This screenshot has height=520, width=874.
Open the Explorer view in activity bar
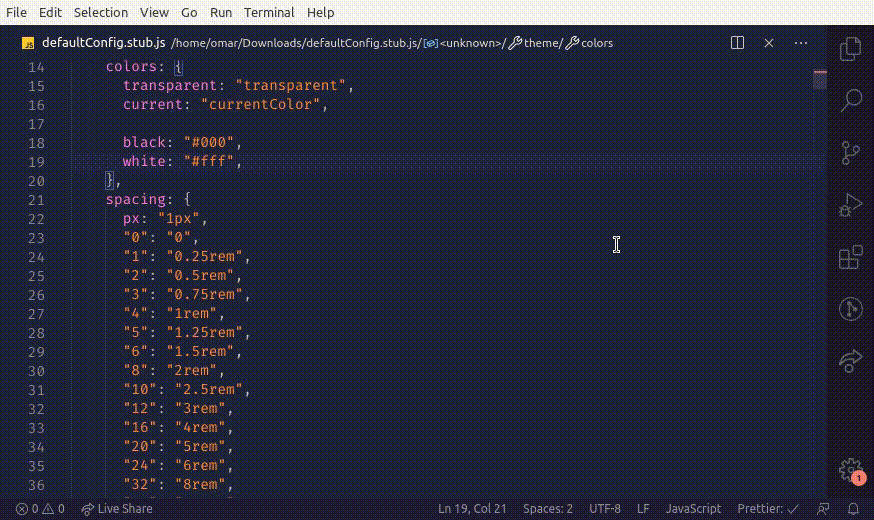click(x=850, y=48)
